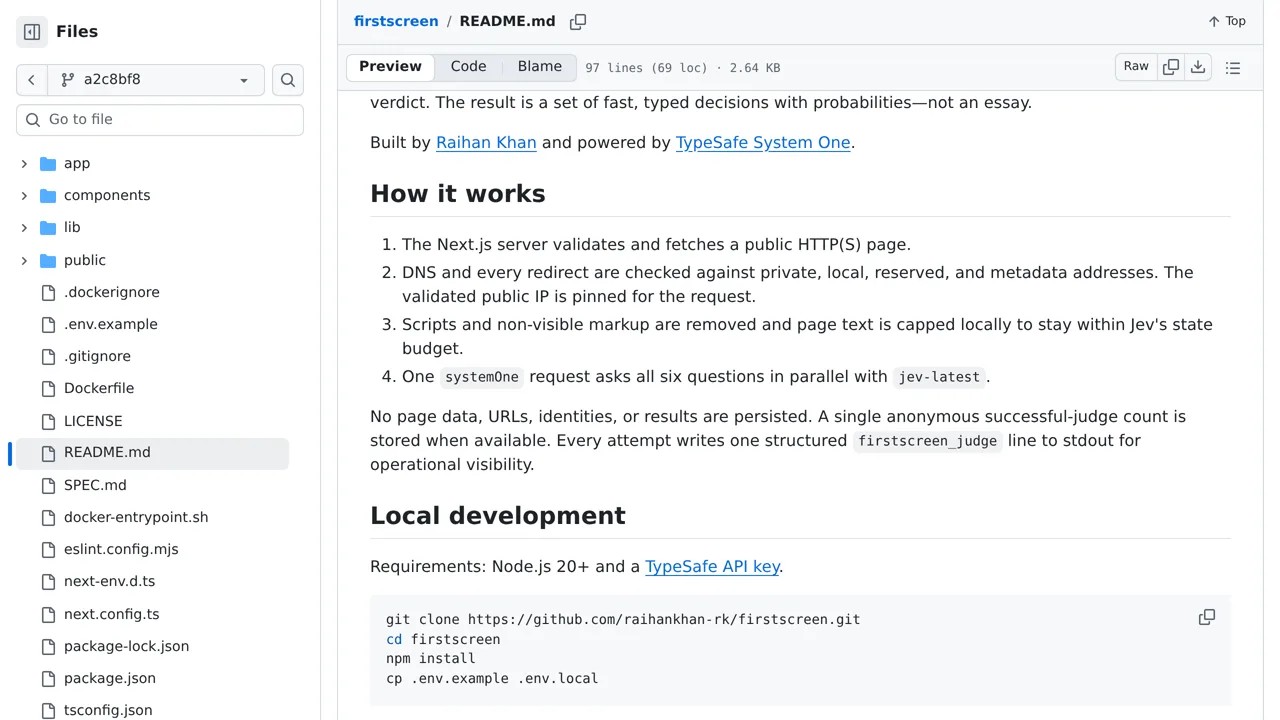Click the .gitignore file icon
The height and width of the screenshot is (720, 1280).
tap(48, 356)
